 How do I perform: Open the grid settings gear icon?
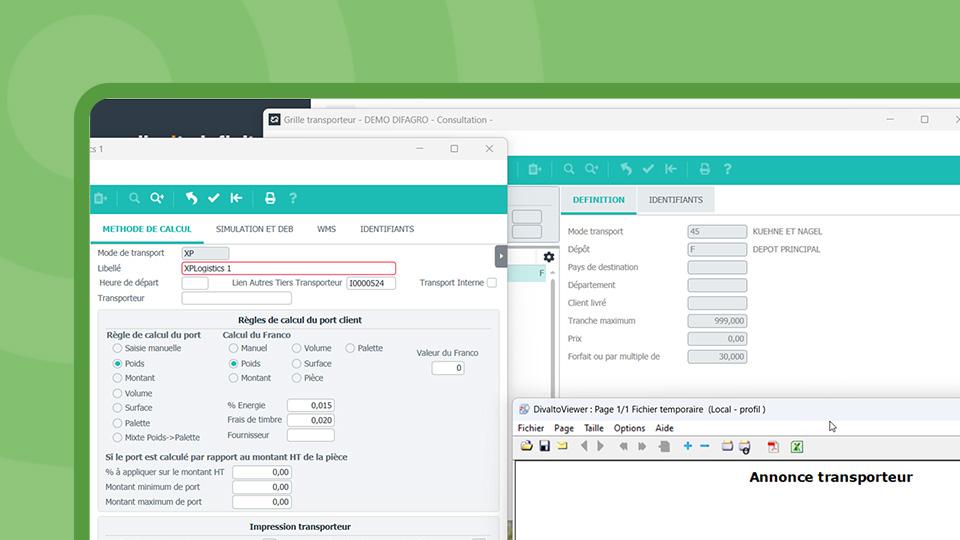click(x=548, y=257)
